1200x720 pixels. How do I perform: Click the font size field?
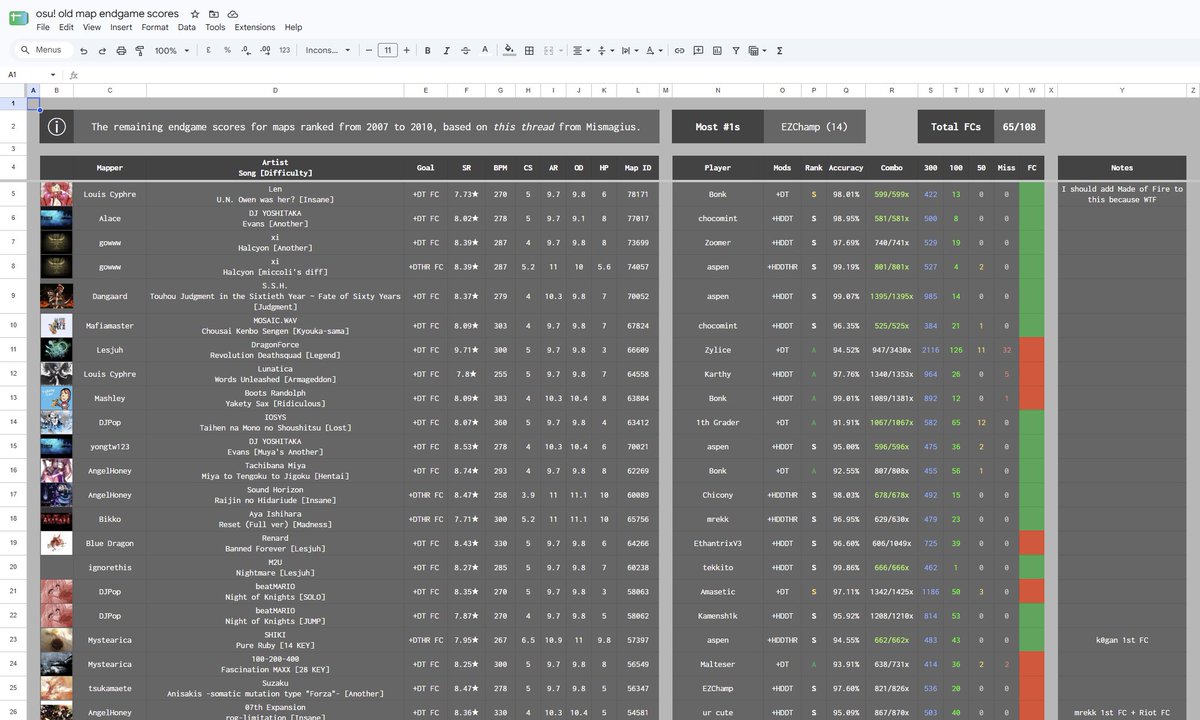388,50
